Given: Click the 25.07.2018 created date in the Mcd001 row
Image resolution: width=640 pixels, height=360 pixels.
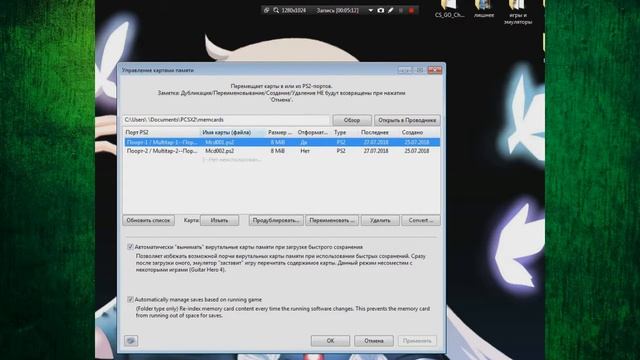Looking at the screenshot, I should (x=417, y=142).
